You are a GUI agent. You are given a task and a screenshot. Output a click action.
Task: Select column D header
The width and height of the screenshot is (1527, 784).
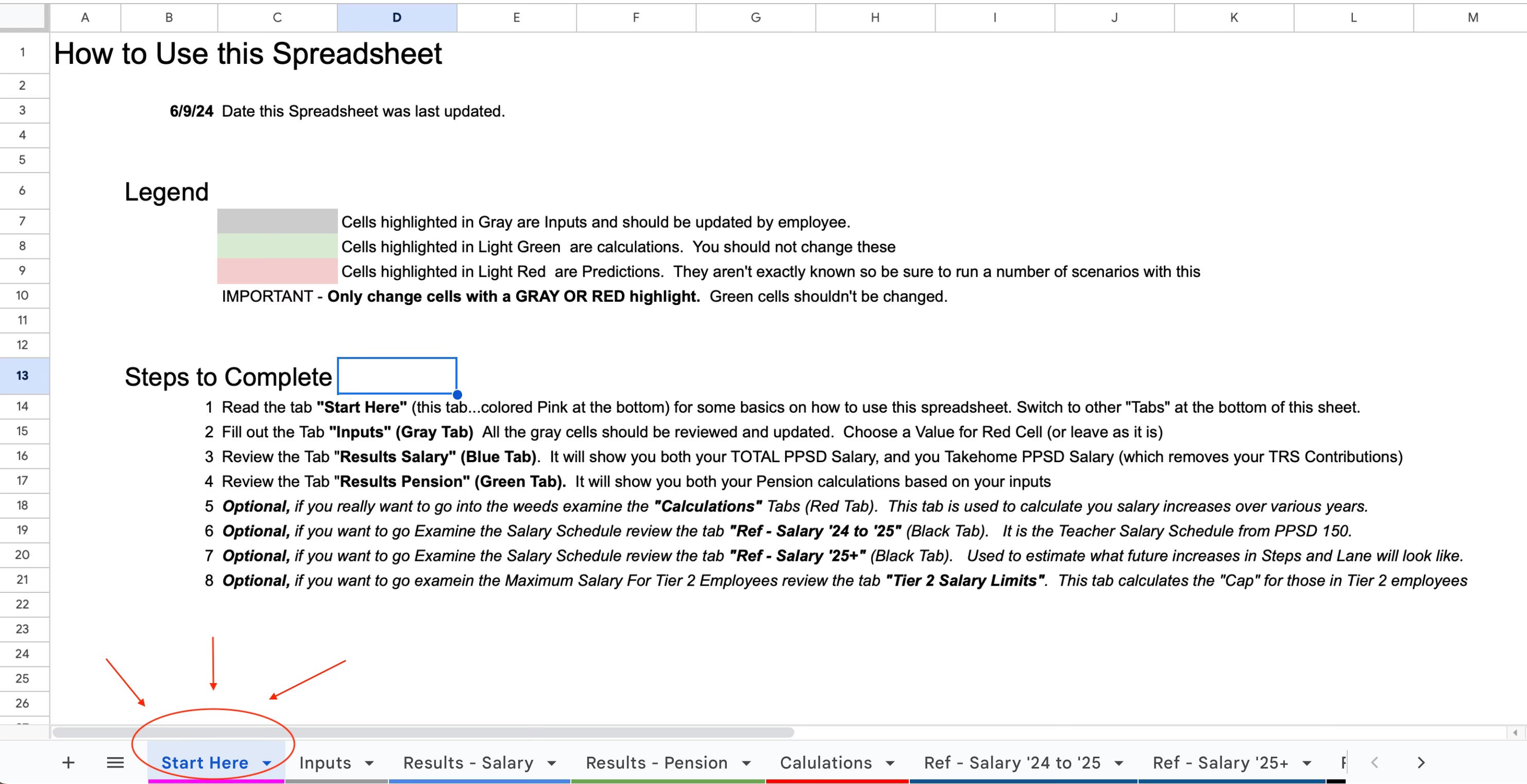397,17
